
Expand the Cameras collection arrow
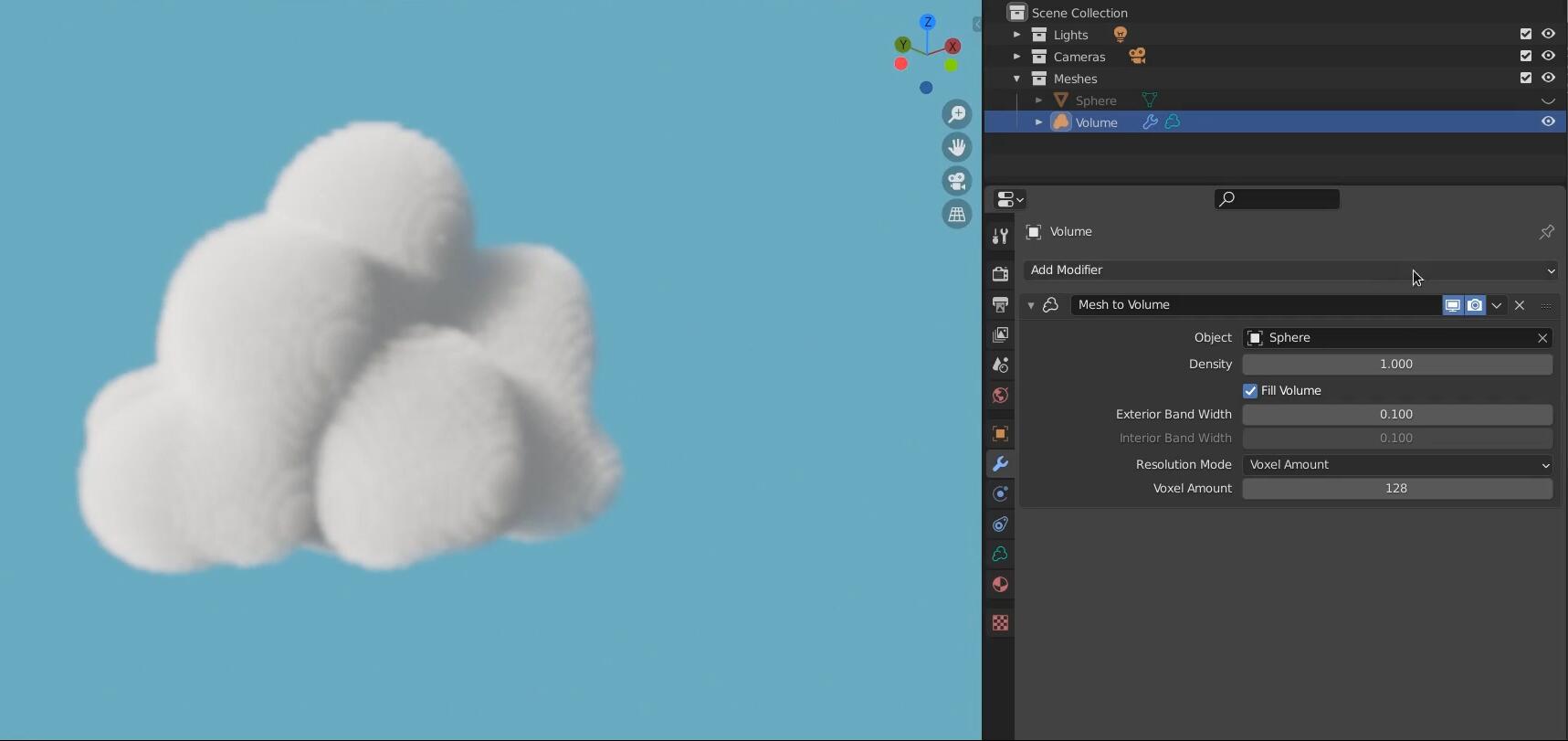click(1016, 57)
